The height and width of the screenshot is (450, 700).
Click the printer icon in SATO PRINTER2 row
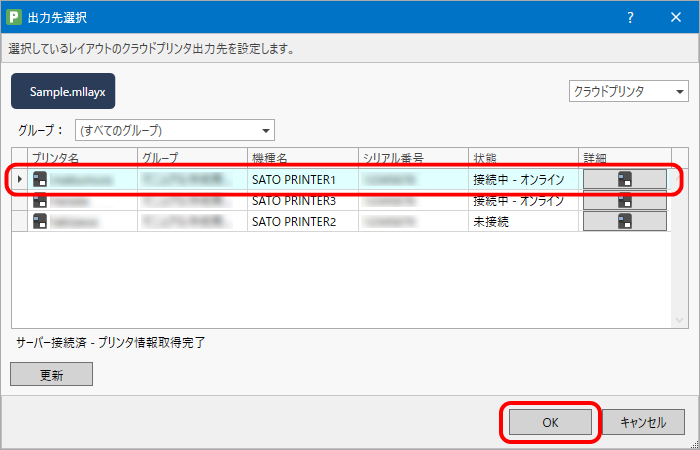tap(40, 221)
